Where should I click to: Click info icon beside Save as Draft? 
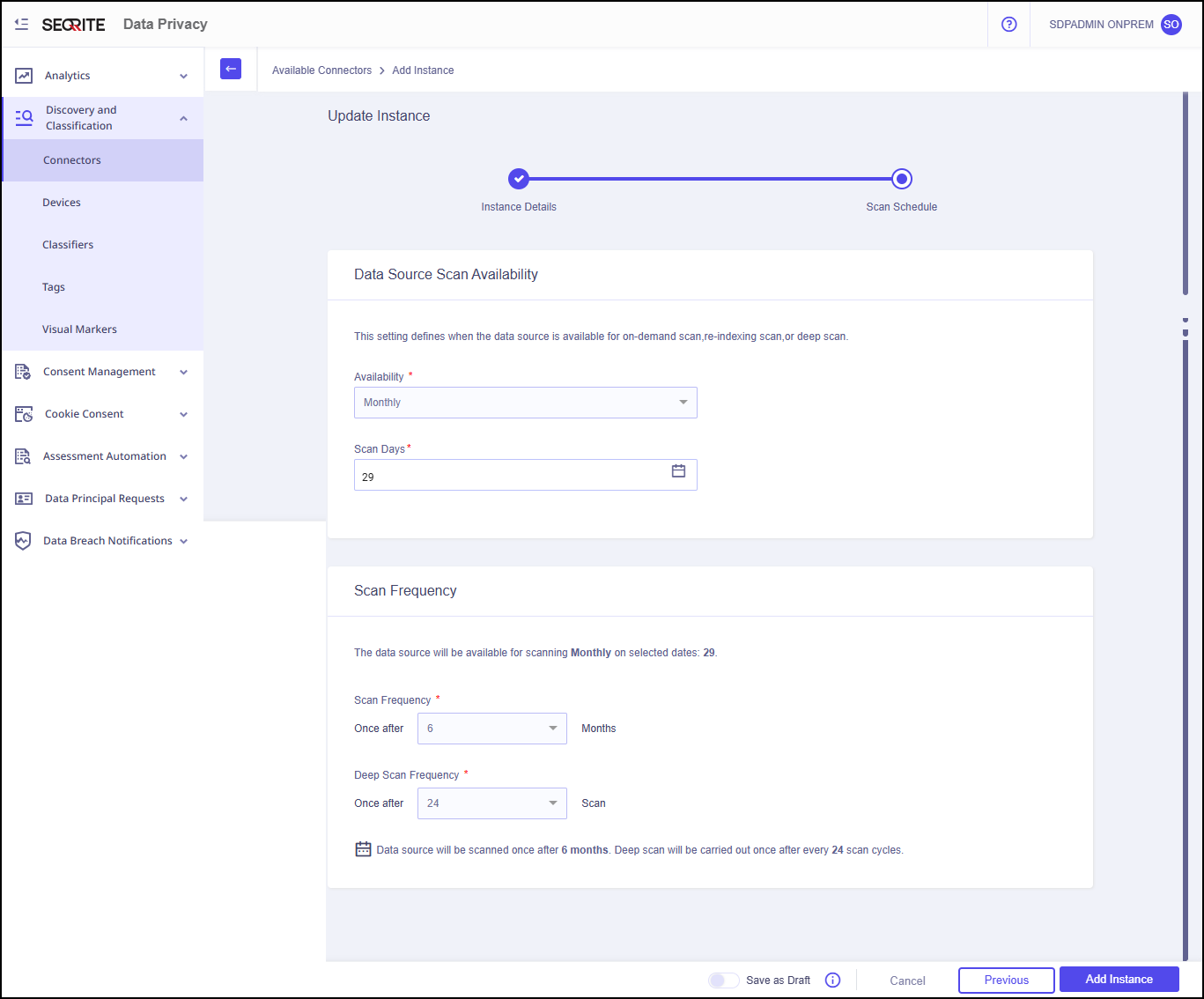pyautogui.click(x=832, y=980)
